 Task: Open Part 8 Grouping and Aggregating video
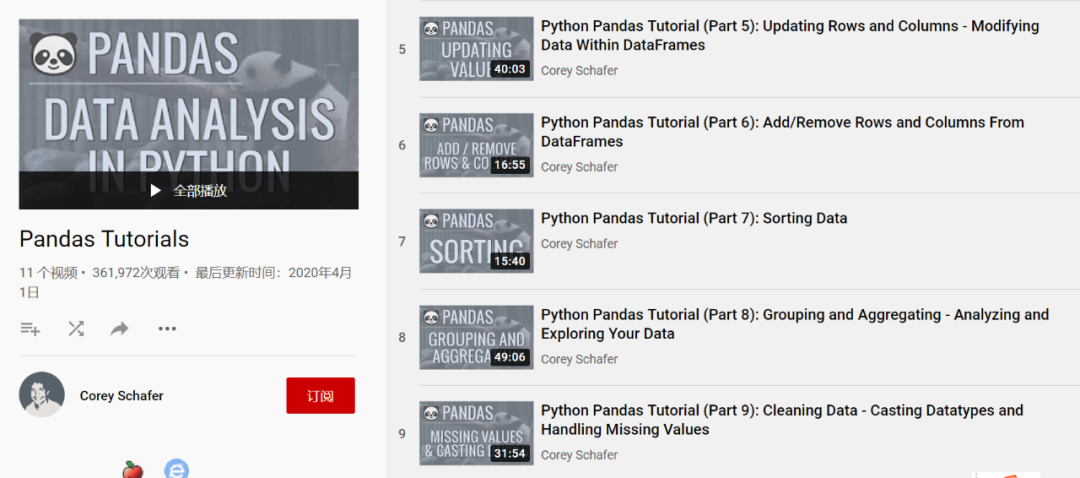point(795,324)
